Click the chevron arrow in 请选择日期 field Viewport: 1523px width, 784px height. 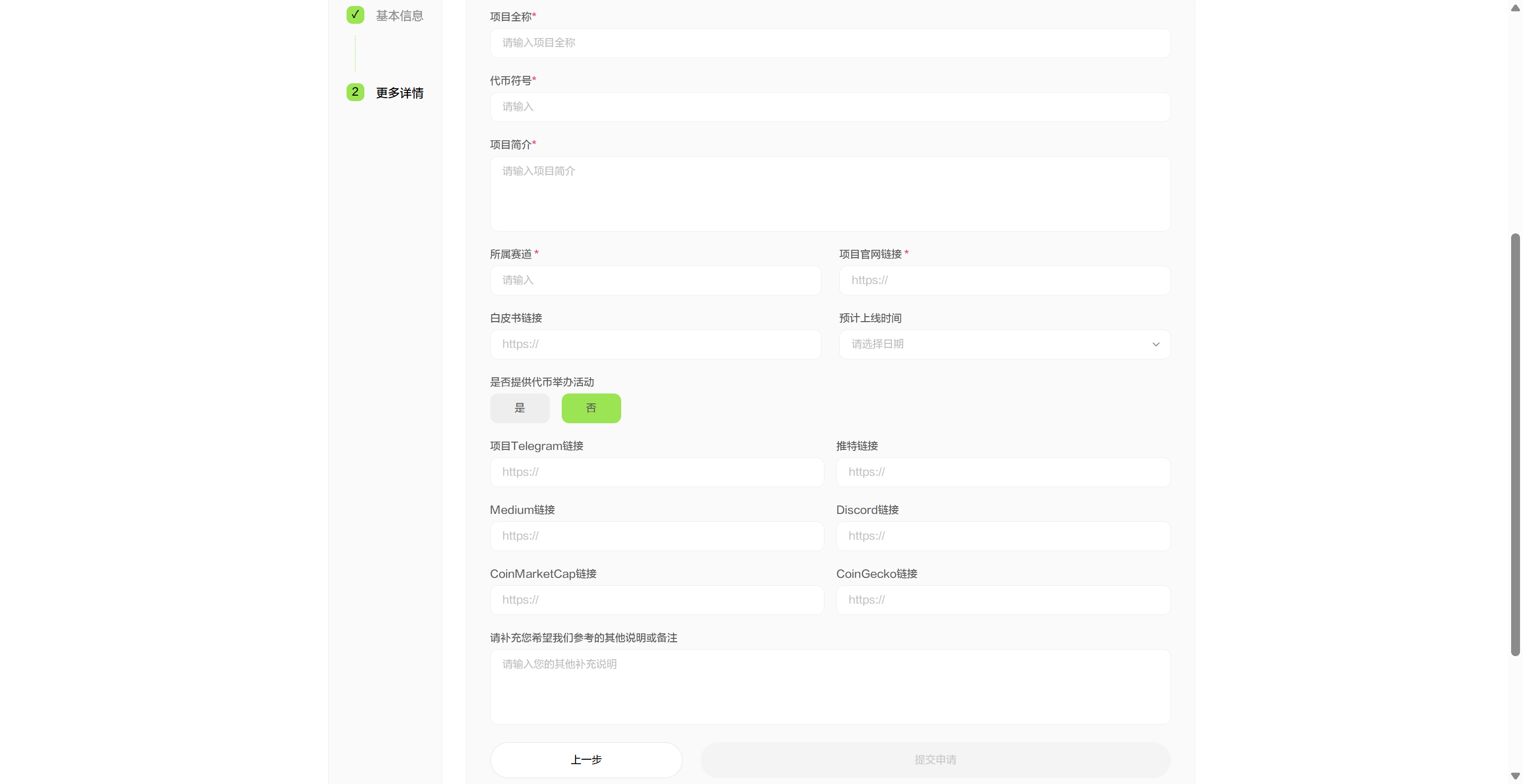click(1156, 344)
